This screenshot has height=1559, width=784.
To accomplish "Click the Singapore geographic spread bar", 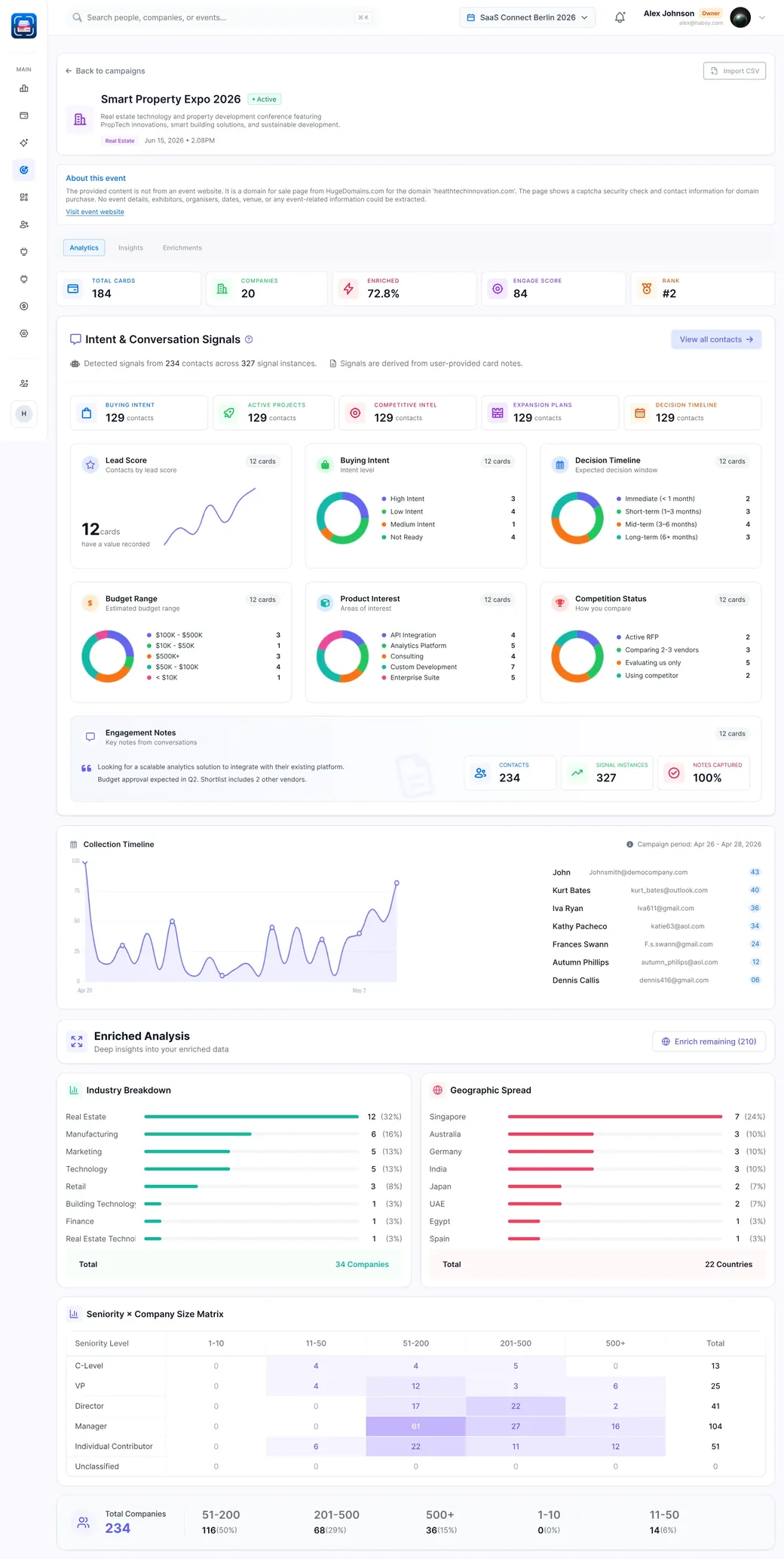I will [615, 1116].
